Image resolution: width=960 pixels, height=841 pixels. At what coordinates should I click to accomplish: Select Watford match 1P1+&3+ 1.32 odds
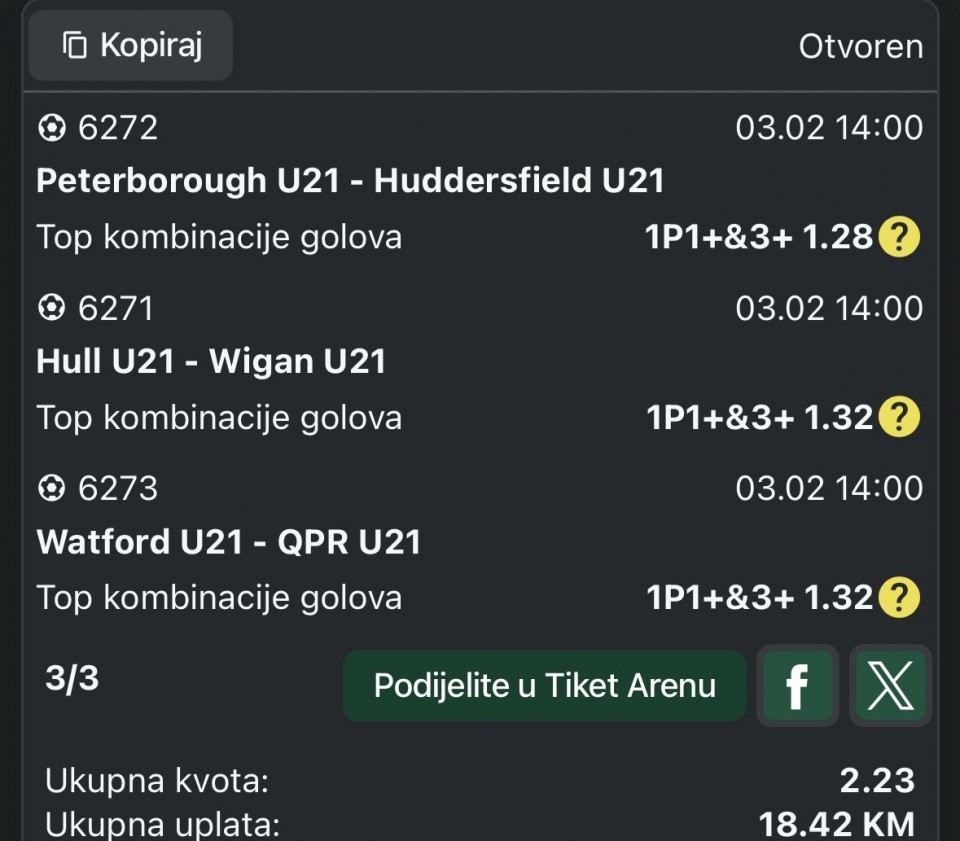point(759,597)
